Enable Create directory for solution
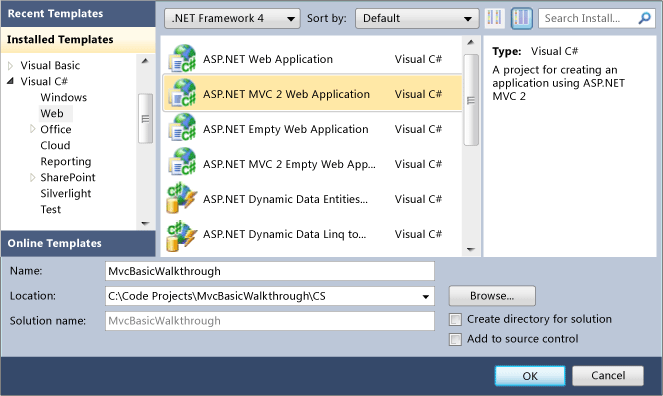 (x=455, y=320)
